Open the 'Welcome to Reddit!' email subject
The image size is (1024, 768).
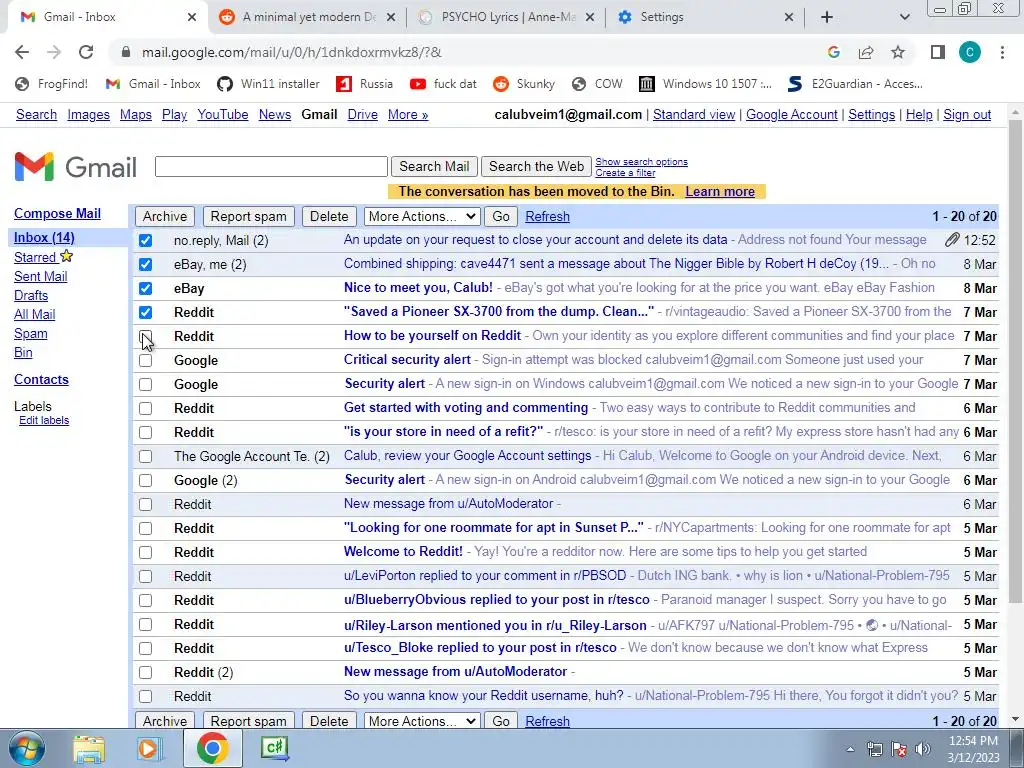[403, 552]
